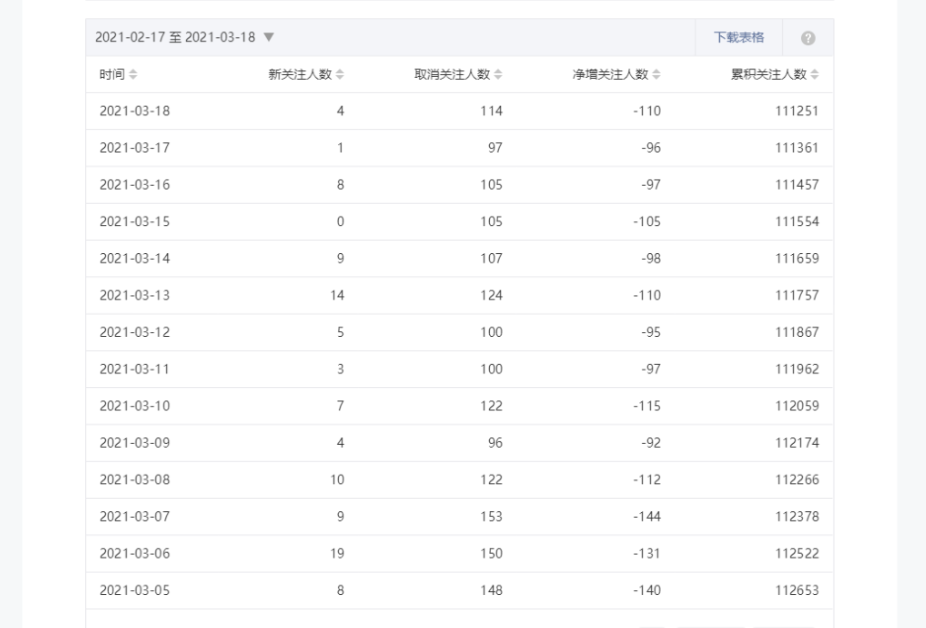Open the 2021-02-17 至 2021-03-18 date picker
Image resolution: width=926 pixels, height=628 pixels.
(x=175, y=37)
